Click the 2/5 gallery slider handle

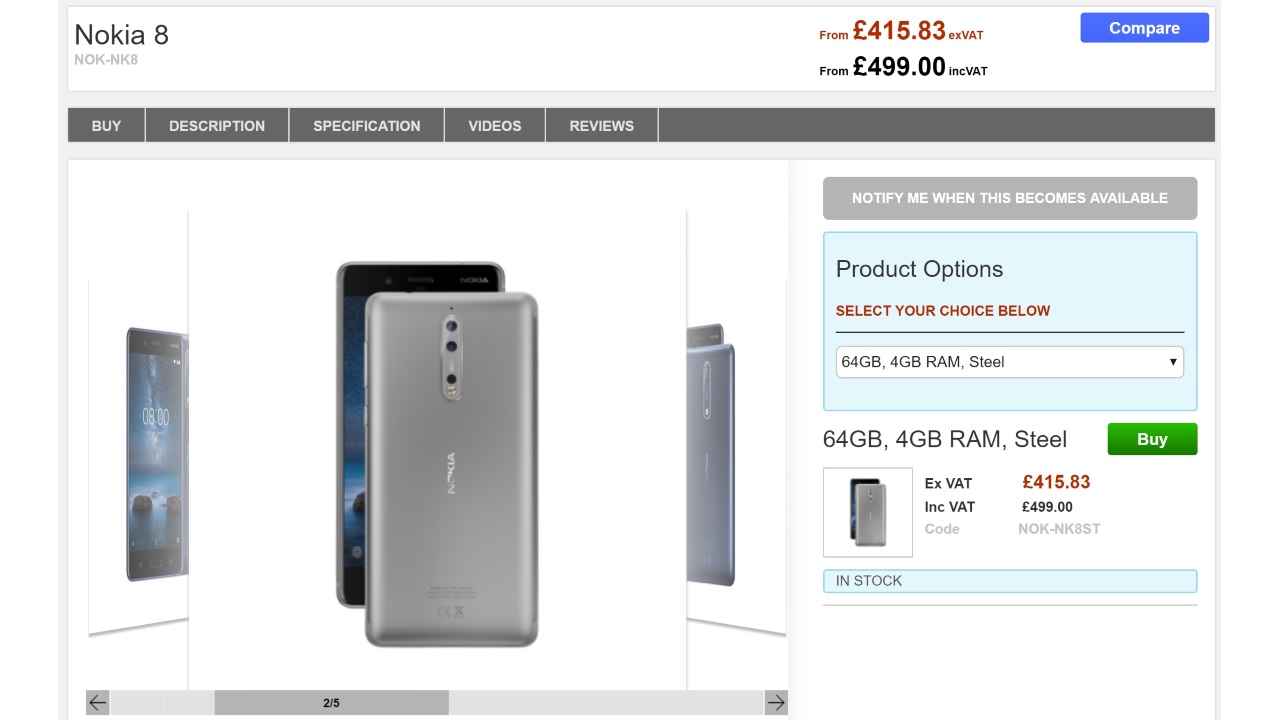click(x=331, y=703)
